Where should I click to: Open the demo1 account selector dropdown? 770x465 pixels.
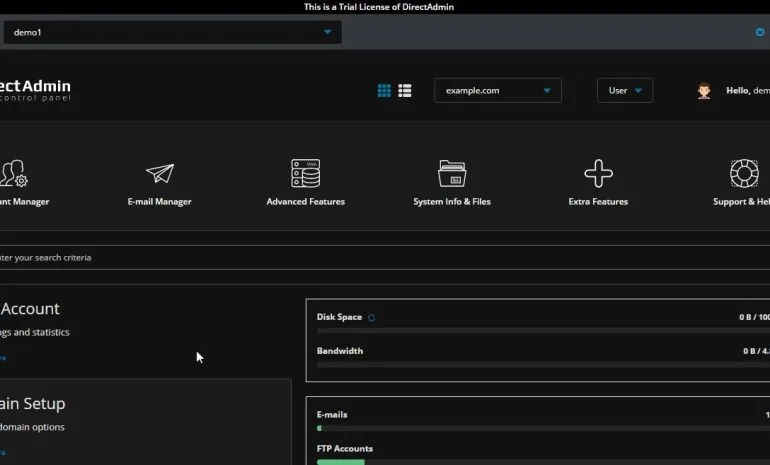tap(172, 32)
